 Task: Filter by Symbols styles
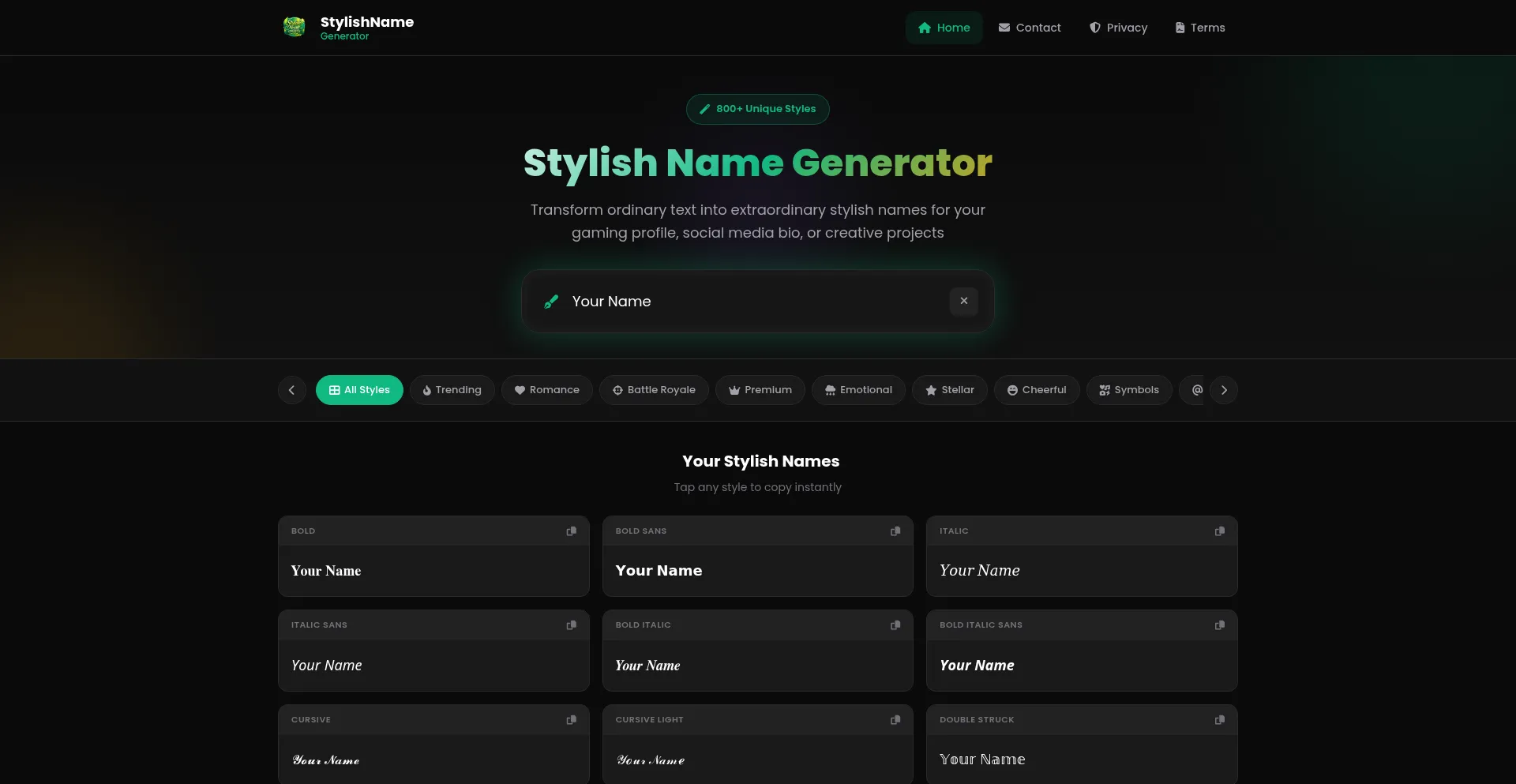click(x=1129, y=390)
